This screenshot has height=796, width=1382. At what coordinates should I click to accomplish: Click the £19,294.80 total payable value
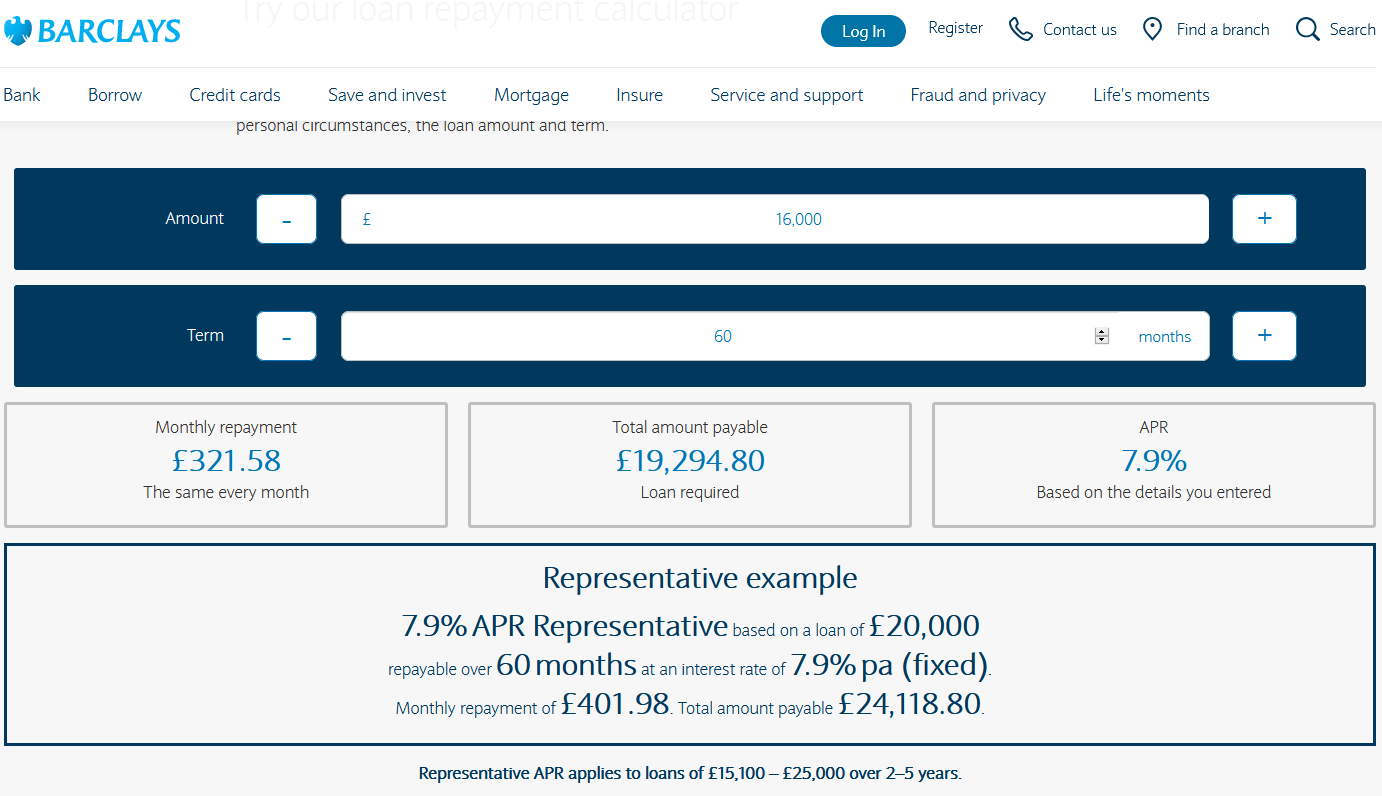690,460
